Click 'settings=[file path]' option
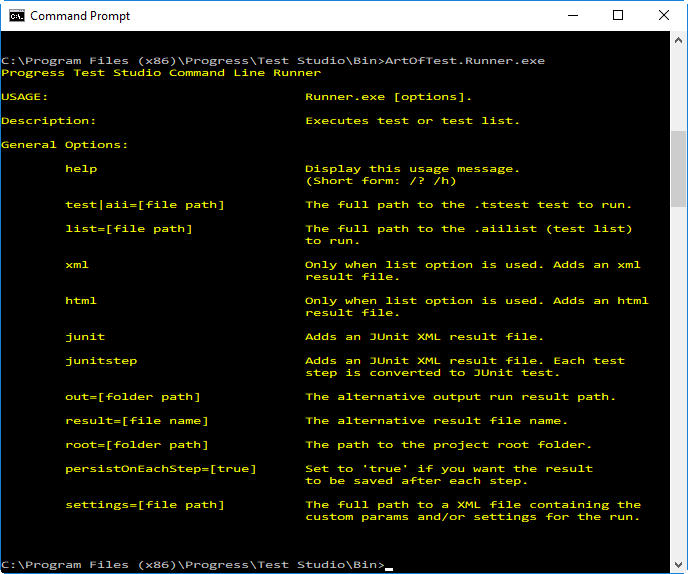 click(x=145, y=505)
